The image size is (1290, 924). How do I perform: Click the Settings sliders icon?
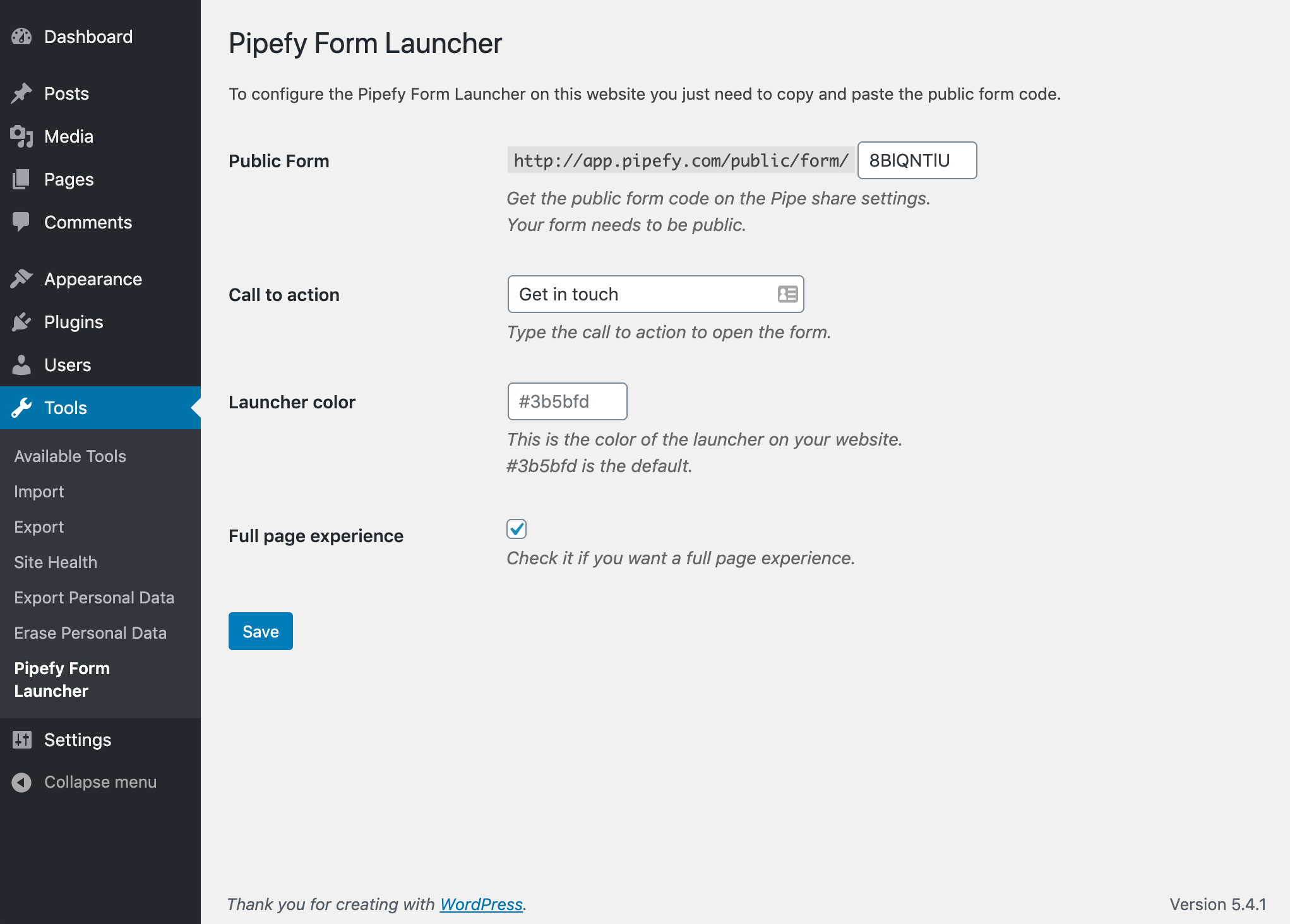coord(21,740)
